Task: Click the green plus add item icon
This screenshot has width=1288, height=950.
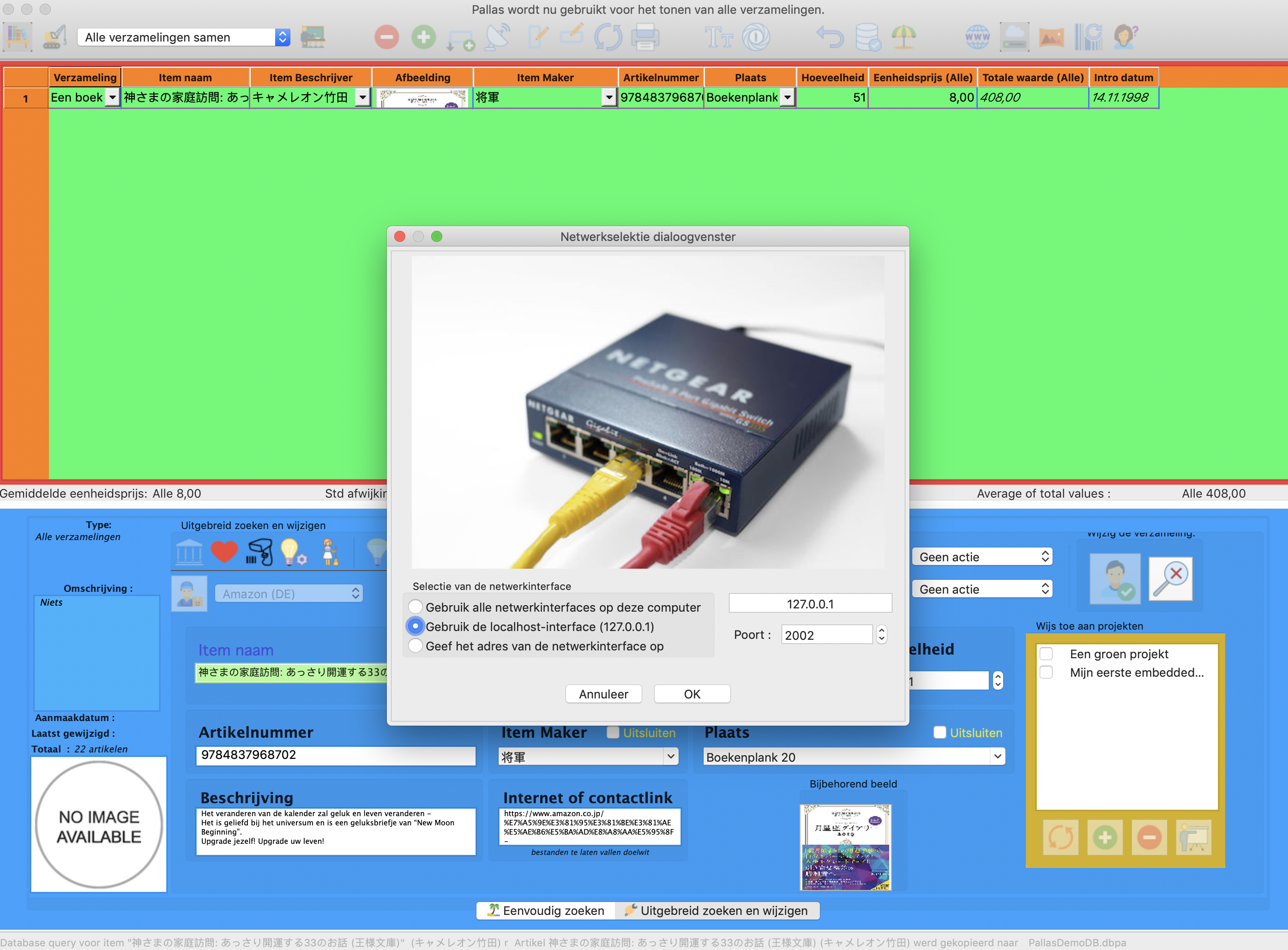Action: coord(423,37)
